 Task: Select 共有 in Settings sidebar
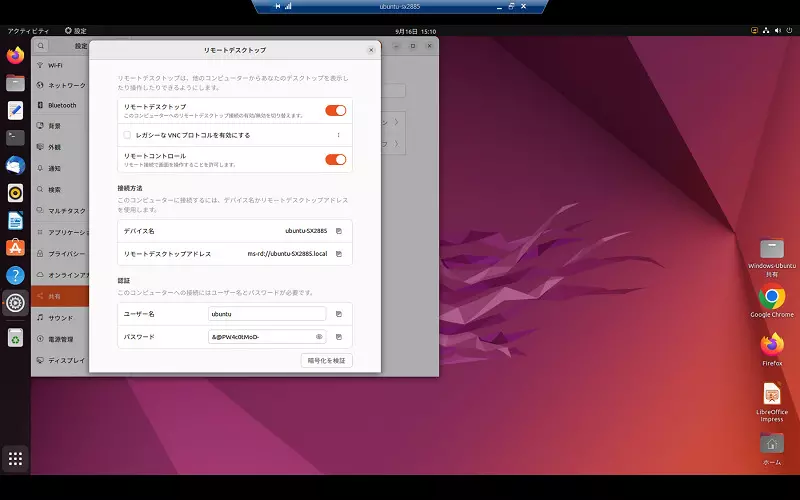coord(60,296)
